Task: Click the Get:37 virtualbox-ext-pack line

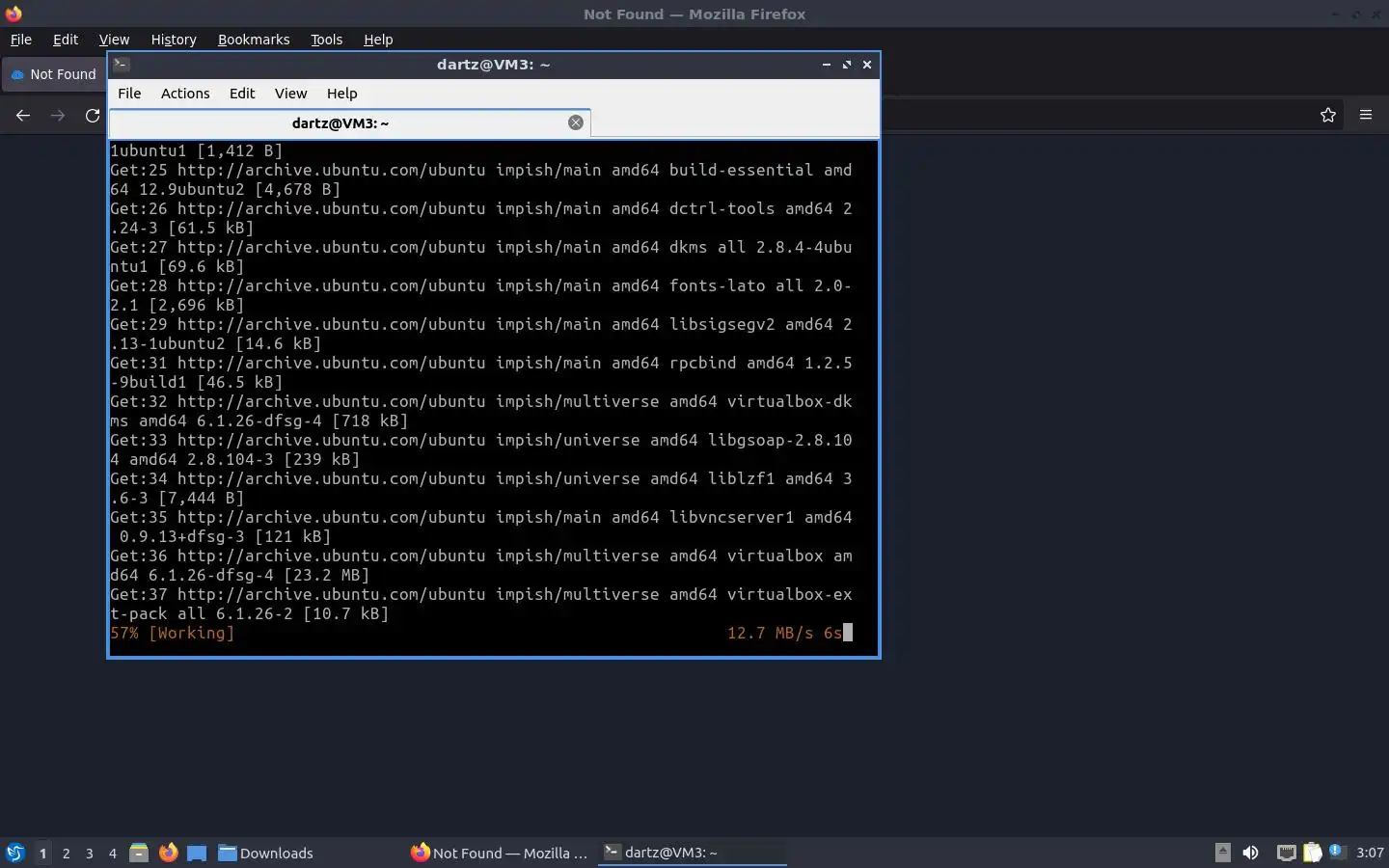Action: pos(480,604)
